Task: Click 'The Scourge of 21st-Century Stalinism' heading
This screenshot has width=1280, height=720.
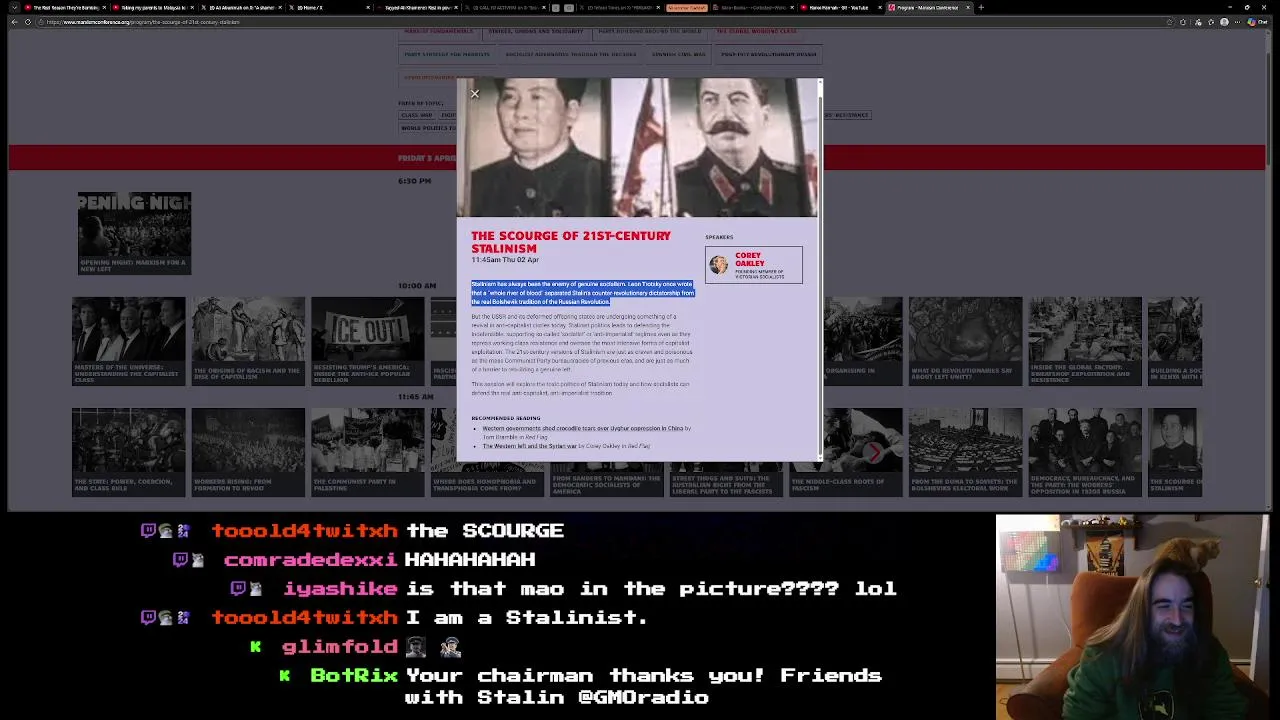Action: point(571,242)
